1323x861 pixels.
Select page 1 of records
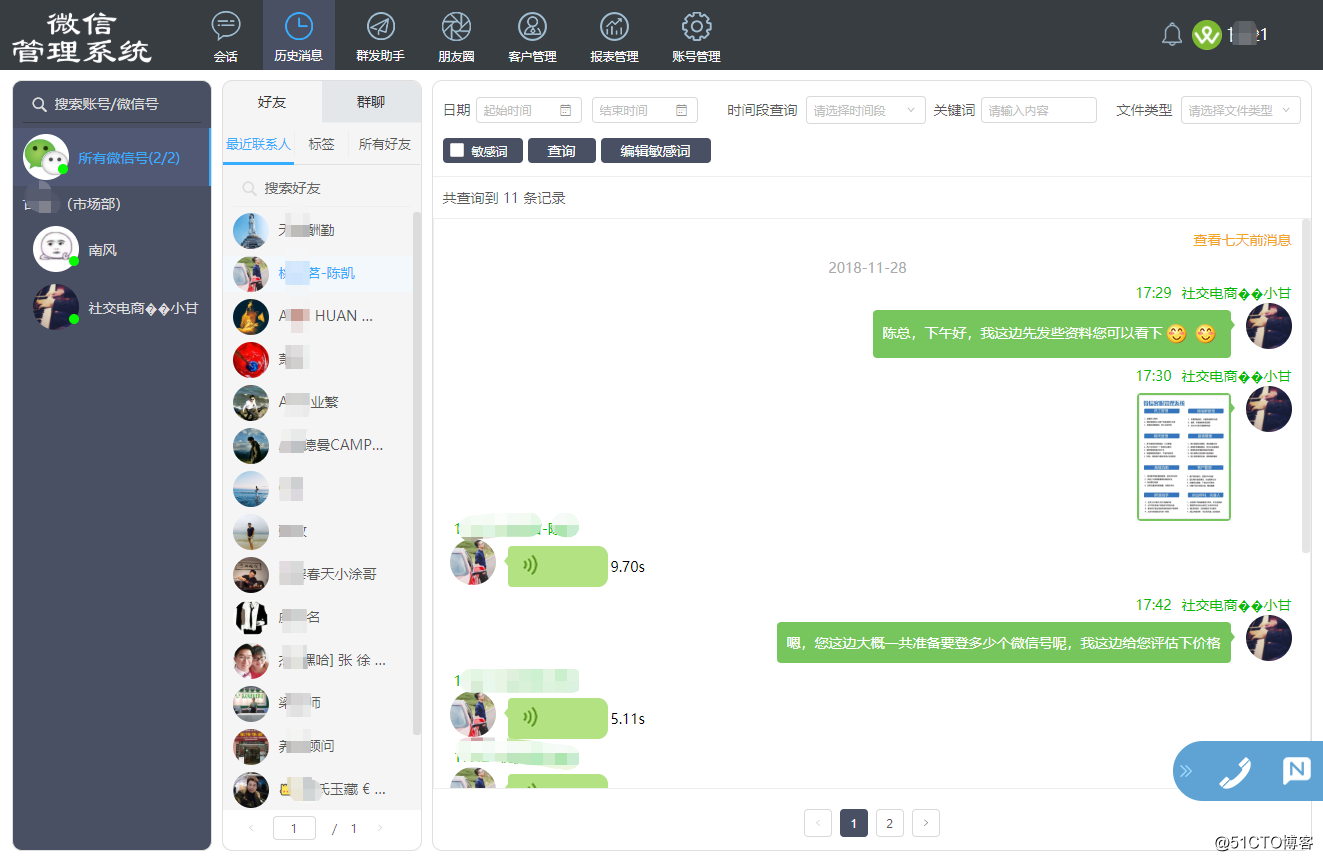pos(853,823)
